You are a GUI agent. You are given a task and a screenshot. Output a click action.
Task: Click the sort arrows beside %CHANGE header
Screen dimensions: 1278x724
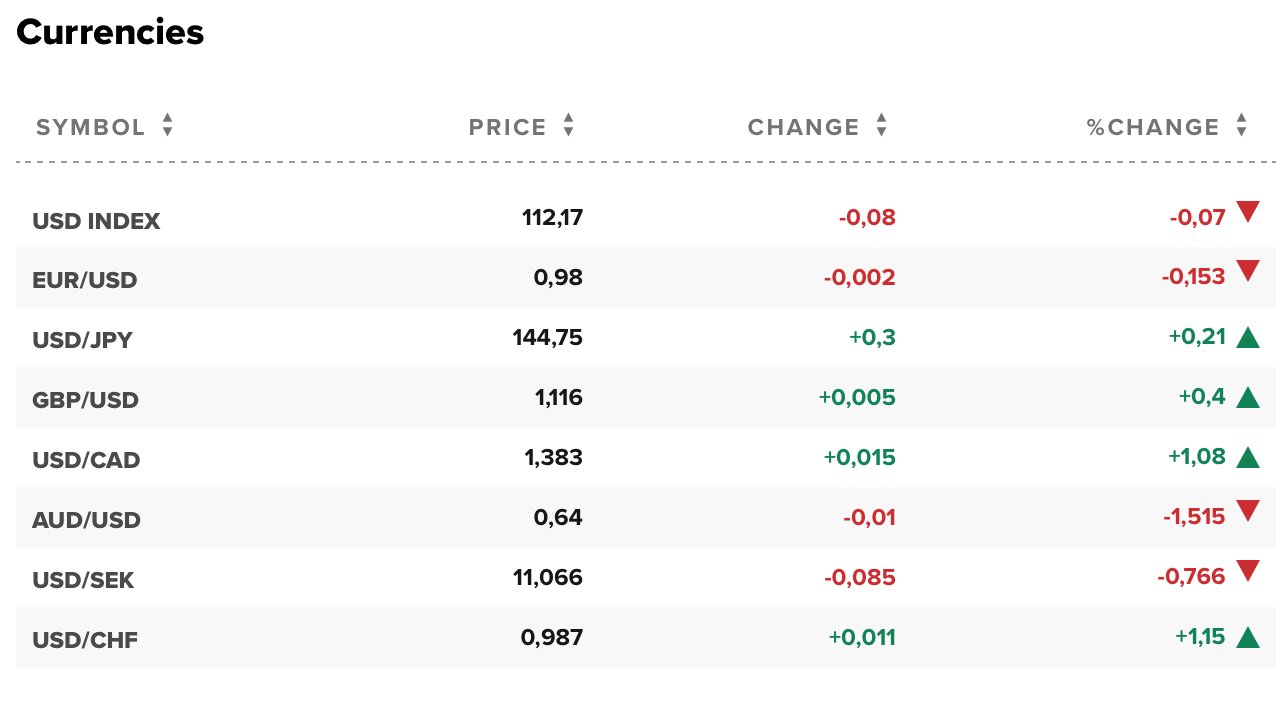1241,125
